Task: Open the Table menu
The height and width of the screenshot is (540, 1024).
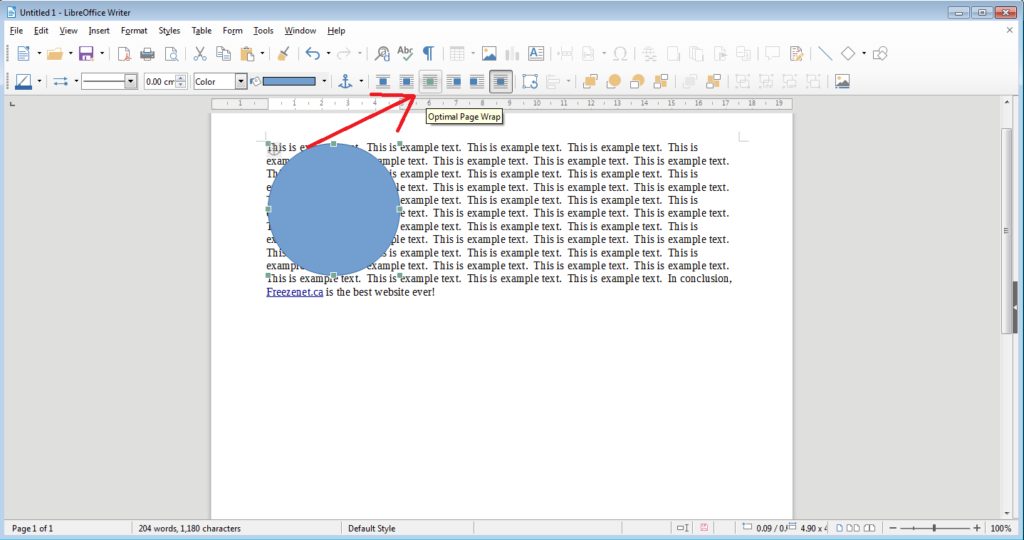Action: click(202, 31)
